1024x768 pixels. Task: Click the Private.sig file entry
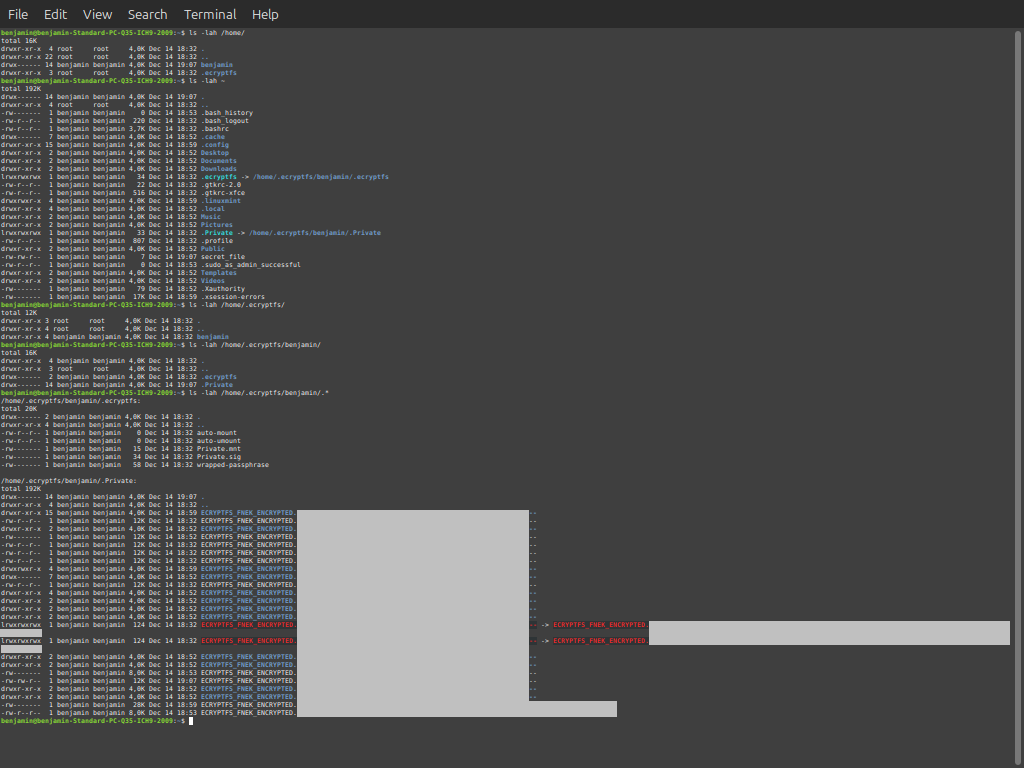220,457
